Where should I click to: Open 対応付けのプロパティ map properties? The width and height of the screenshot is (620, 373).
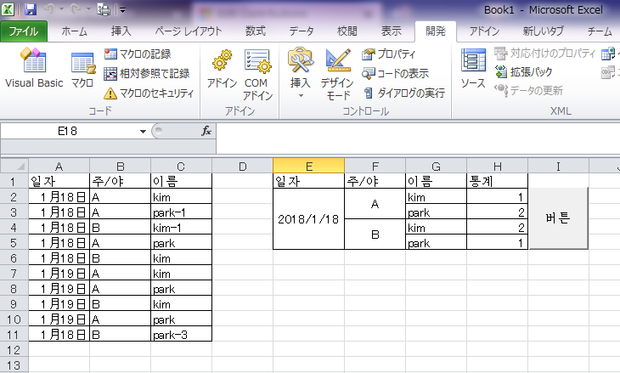(x=544, y=53)
